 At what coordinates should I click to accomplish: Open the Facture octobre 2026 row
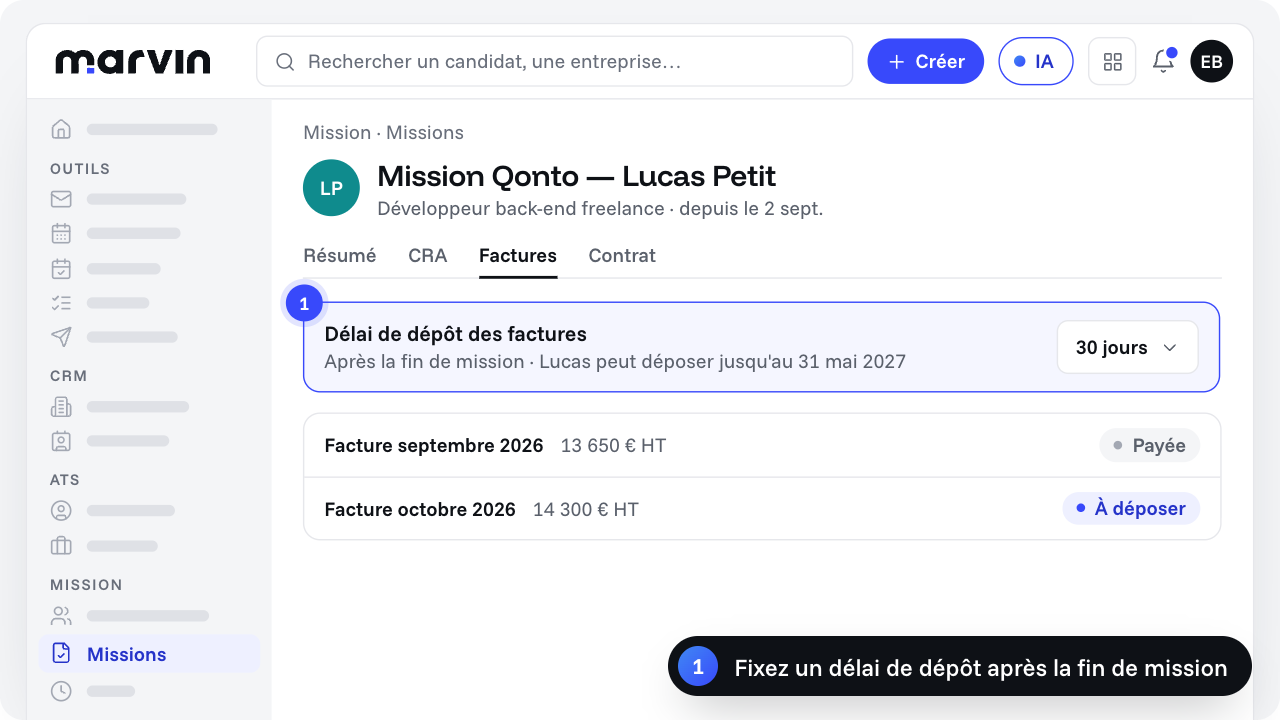tap(762, 509)
